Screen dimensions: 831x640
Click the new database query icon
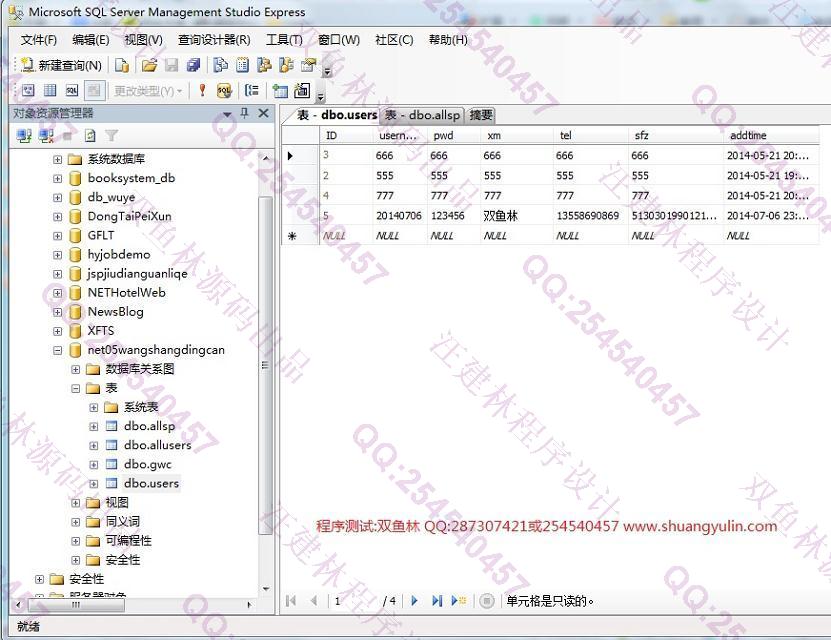(x=122, y=65)
